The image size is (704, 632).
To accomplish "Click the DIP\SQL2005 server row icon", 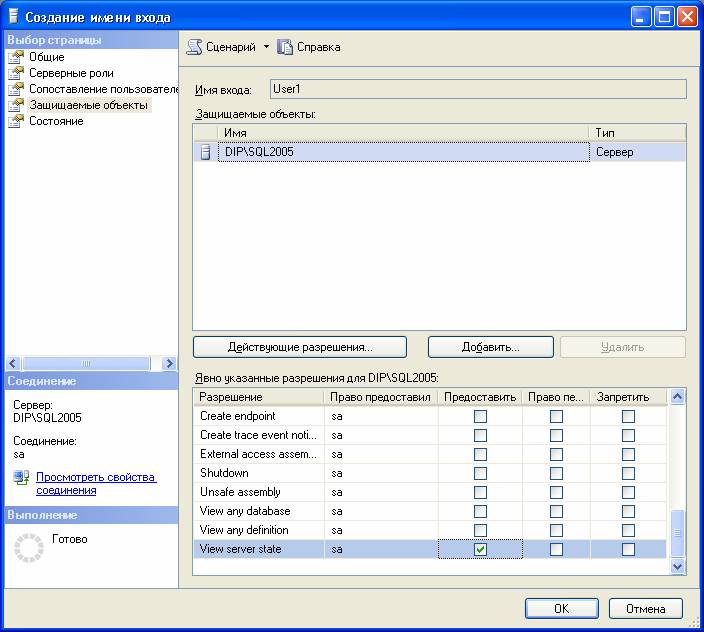I will coord(206,152).
